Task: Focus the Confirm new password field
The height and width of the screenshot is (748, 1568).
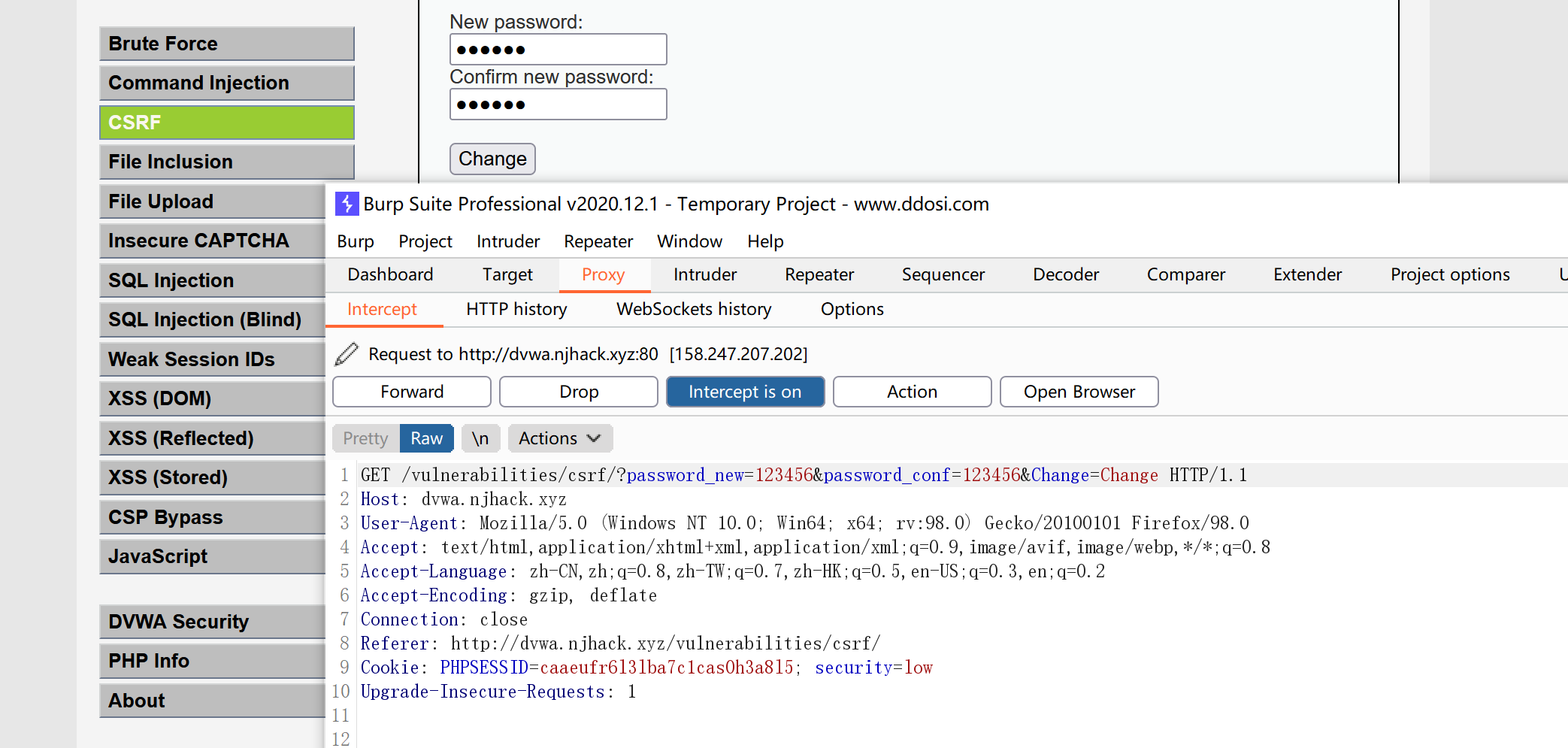Action: [558, 104]
